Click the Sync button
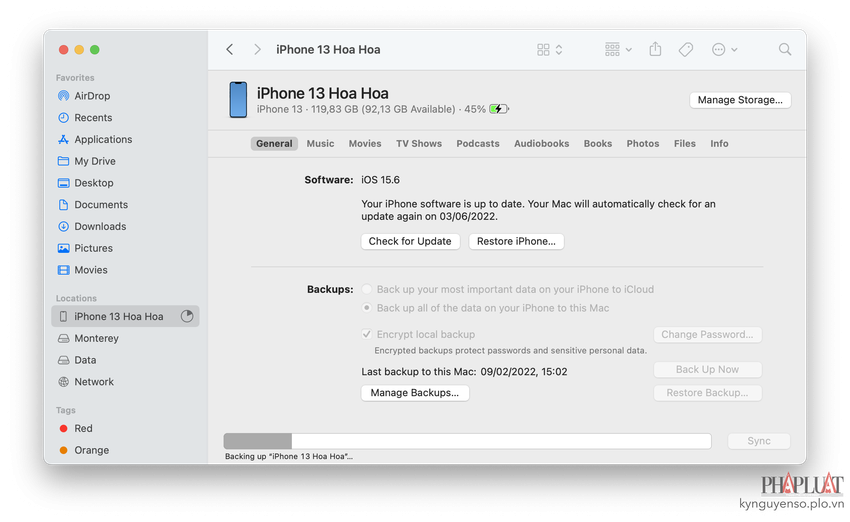 click(x=759, y=441)
